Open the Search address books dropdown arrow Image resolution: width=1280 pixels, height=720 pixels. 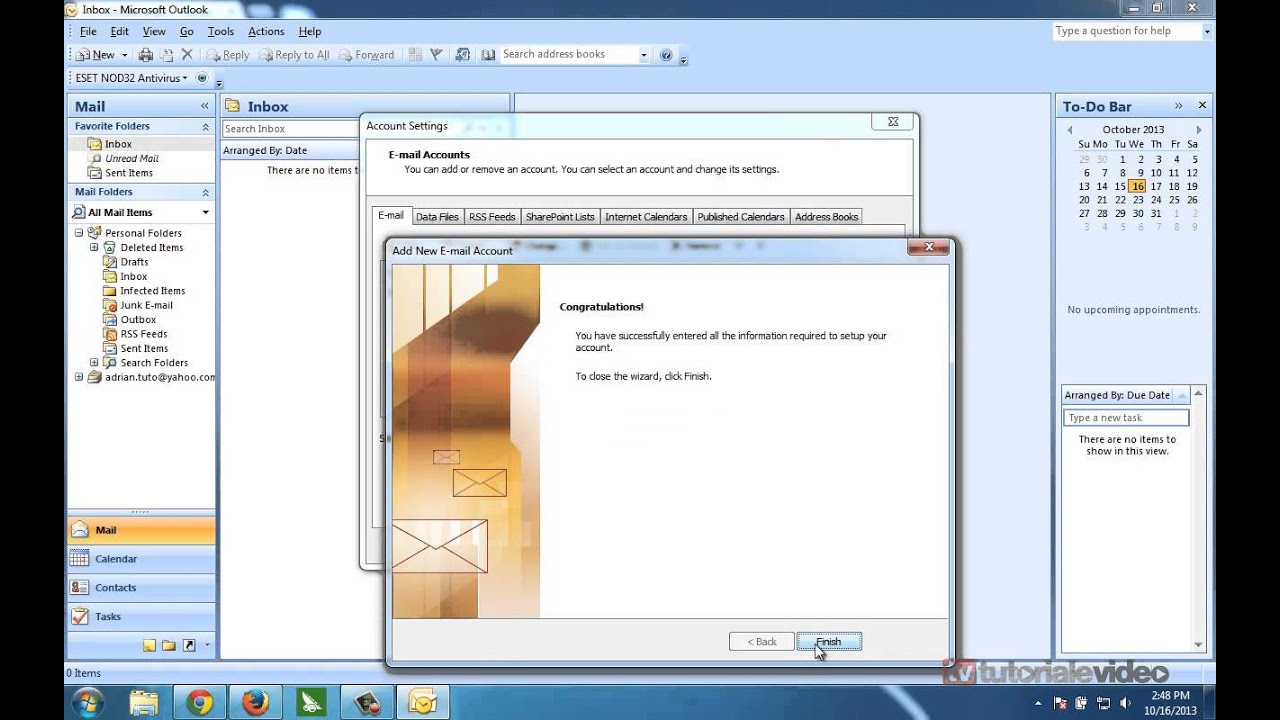(x=643, y=55)
